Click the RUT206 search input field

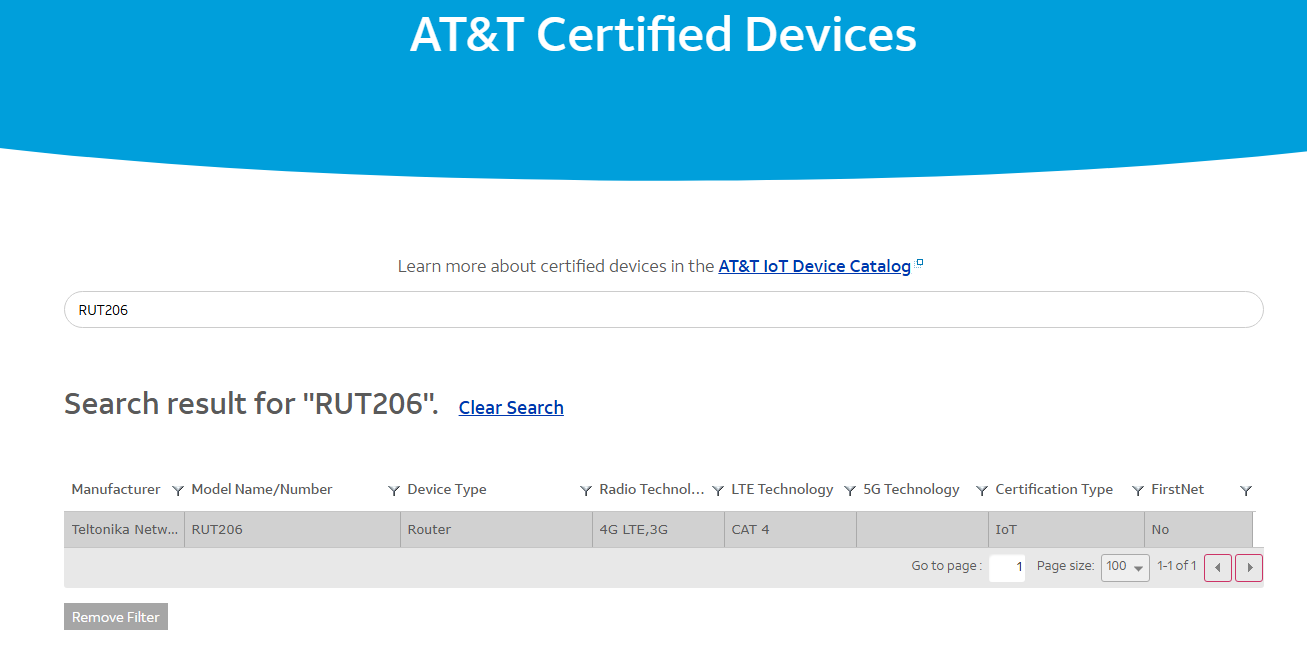[x=663, y=310]
